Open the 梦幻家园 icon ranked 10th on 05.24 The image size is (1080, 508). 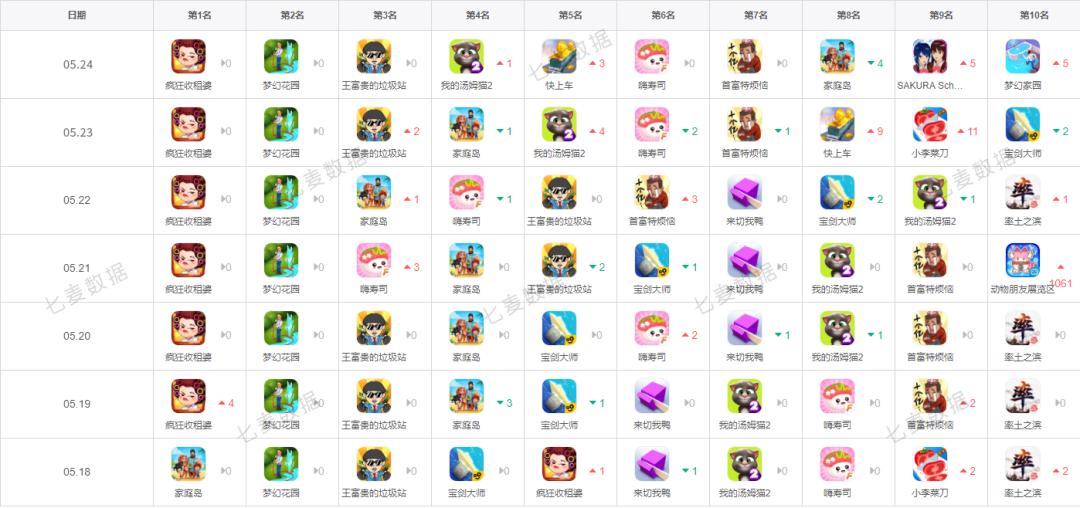(1023, 56)
